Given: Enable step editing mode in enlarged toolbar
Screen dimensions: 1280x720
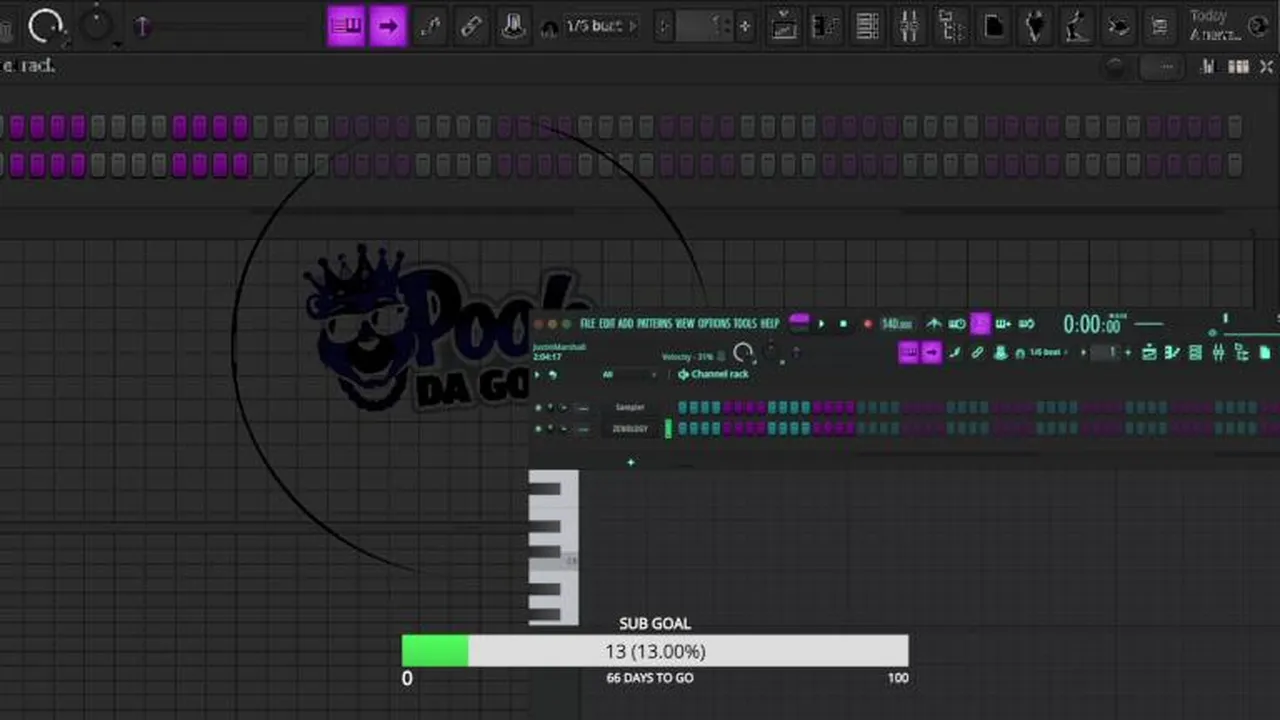Looking at the screenshot, I should pos(430,26).
